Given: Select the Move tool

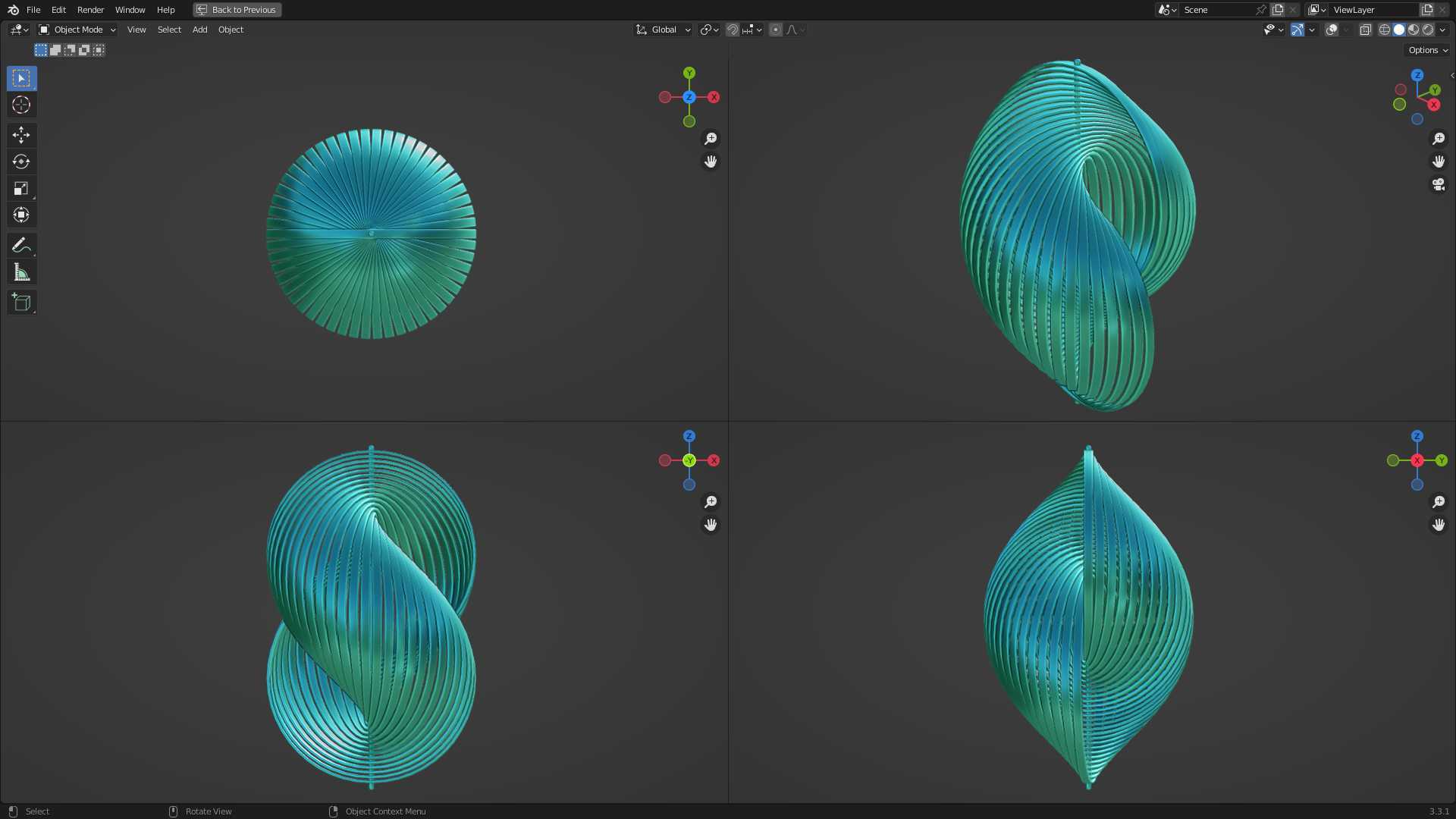Looking at the screenshot, I should [21, 135].
